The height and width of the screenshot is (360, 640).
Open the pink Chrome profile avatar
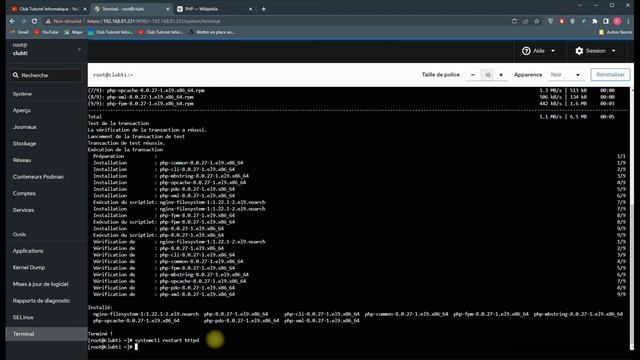coord(617,21)
